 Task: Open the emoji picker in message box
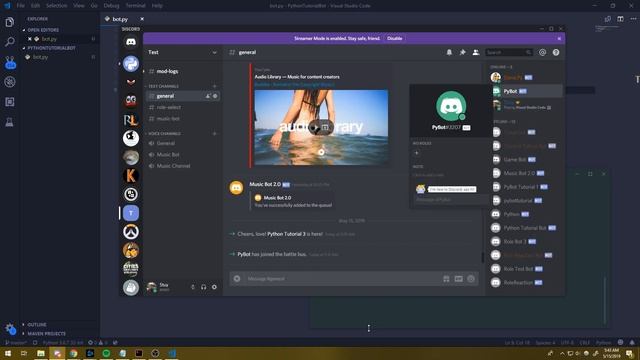point(471,279)
